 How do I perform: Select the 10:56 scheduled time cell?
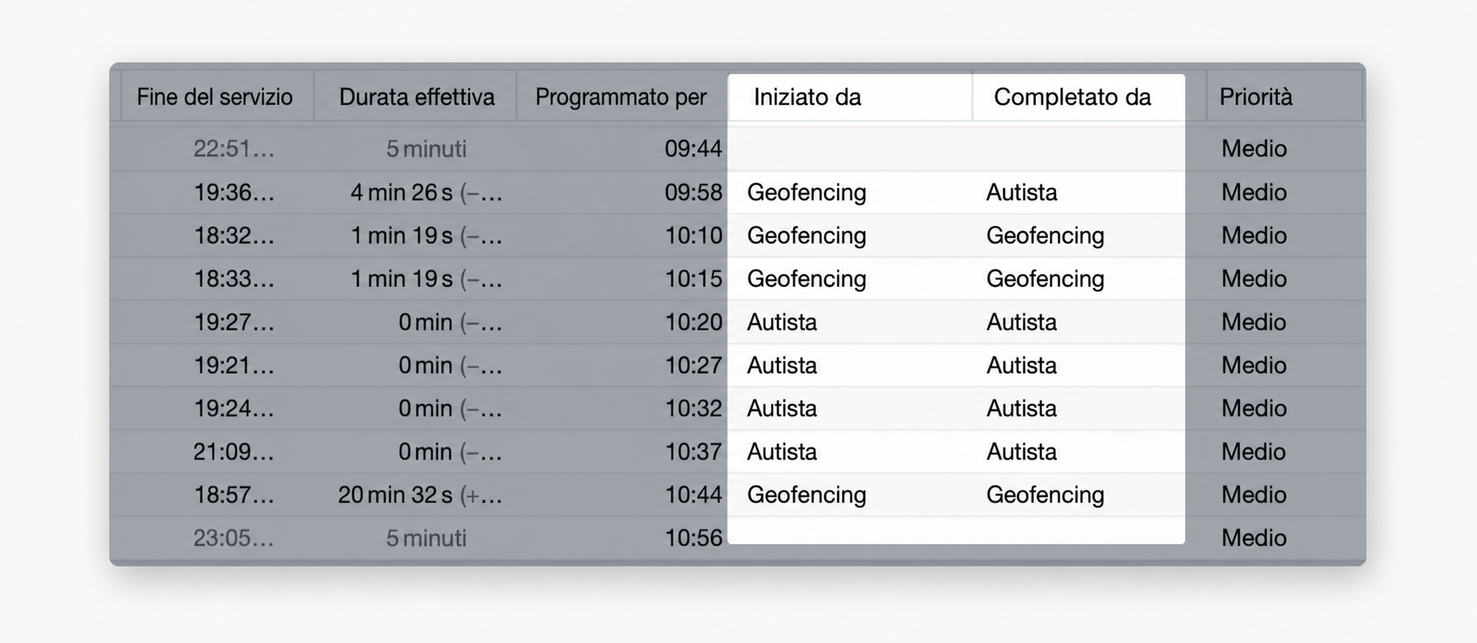[x=693, y=538]
